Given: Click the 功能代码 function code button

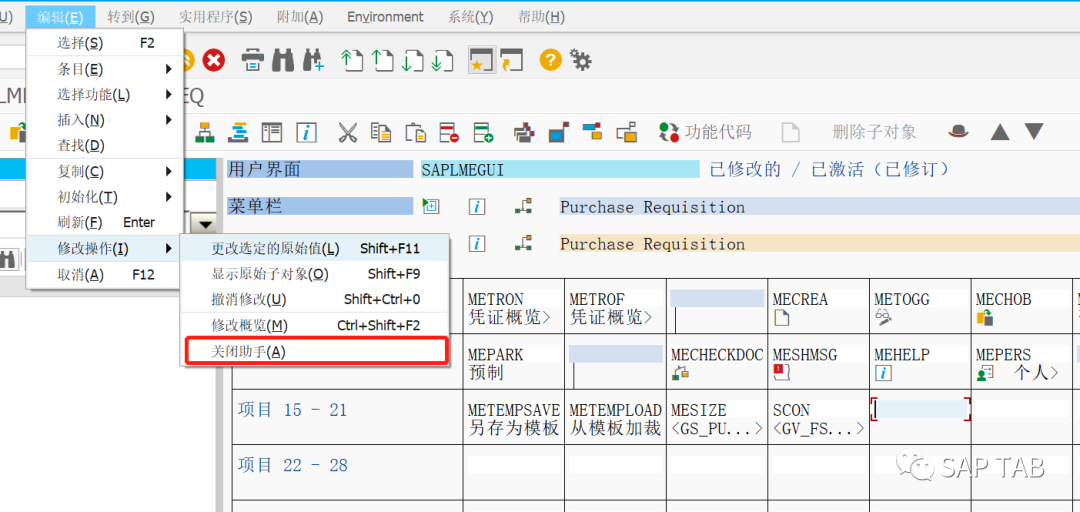Looking at the screenshot, I should 705,132.
